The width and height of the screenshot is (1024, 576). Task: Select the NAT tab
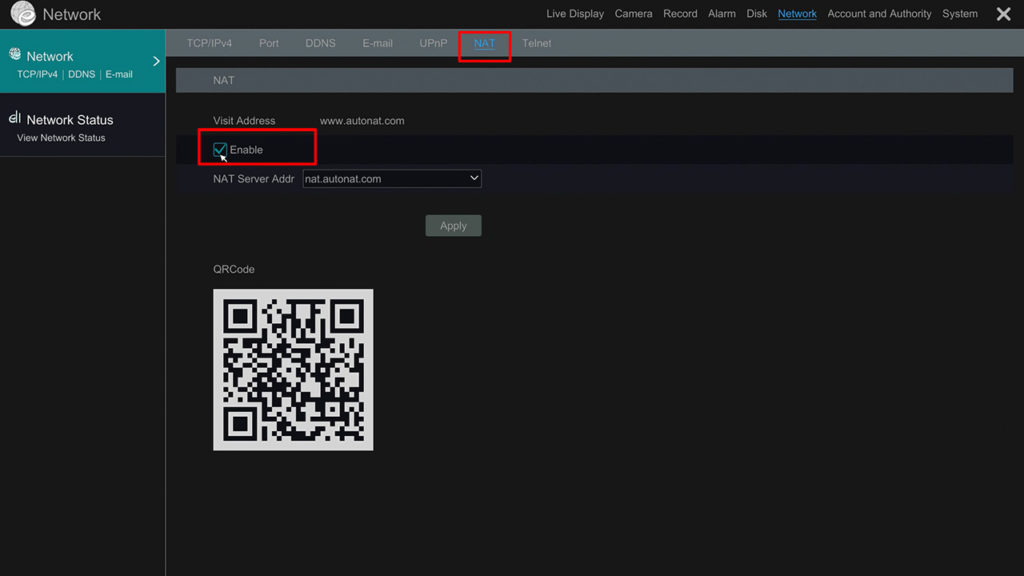coord(484,43)
